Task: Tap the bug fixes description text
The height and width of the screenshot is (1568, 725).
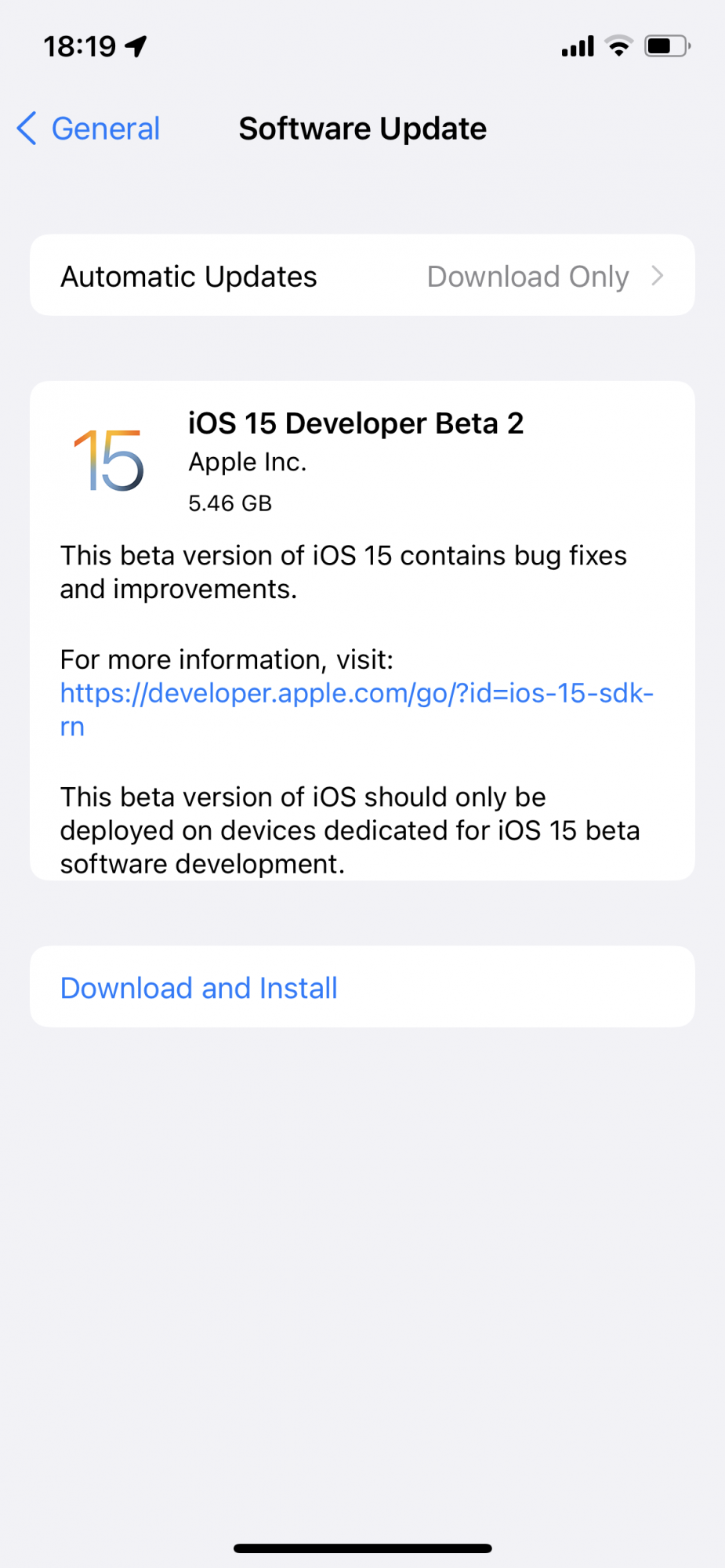Action: [343, 572]
